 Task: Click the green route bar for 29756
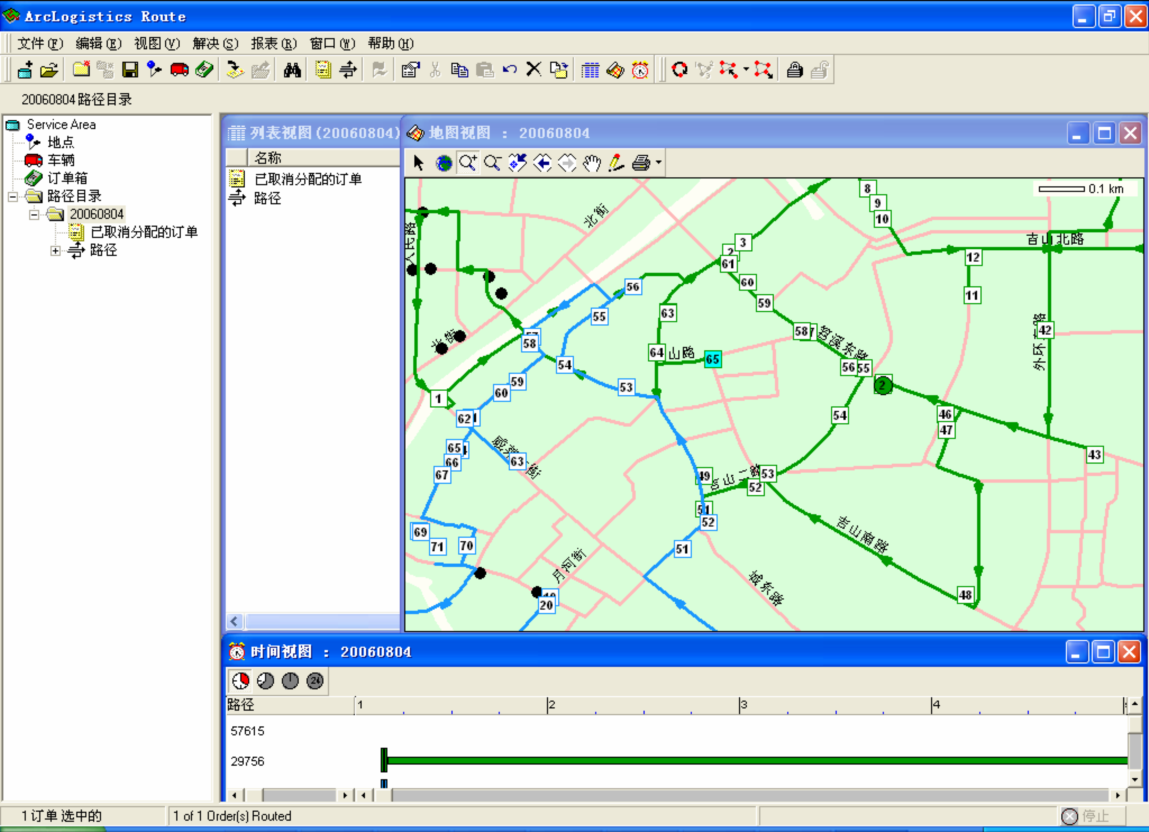click(x=750, y=761)
